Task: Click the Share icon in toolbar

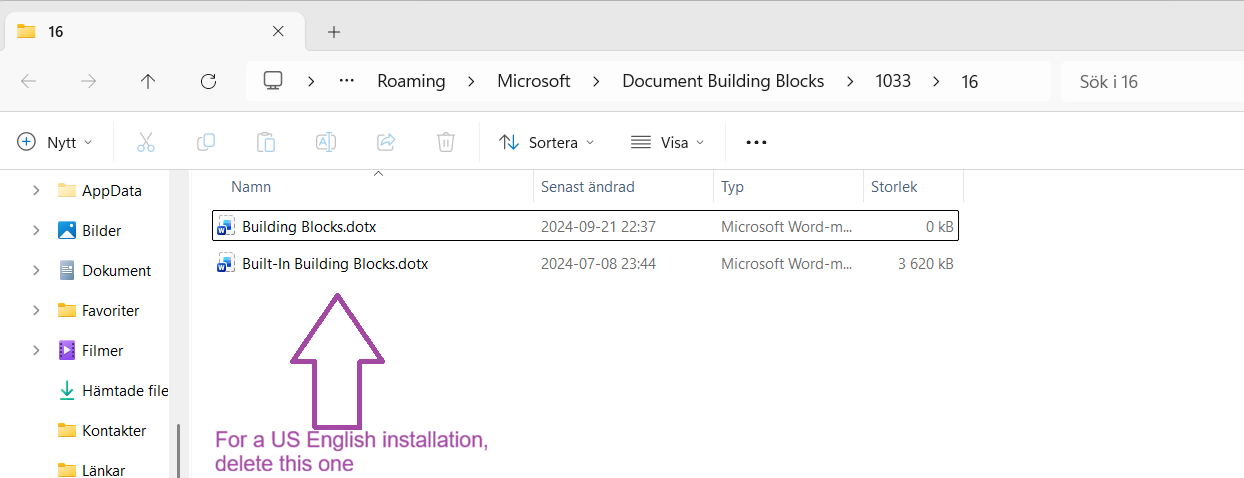Action: pos(386,142)
